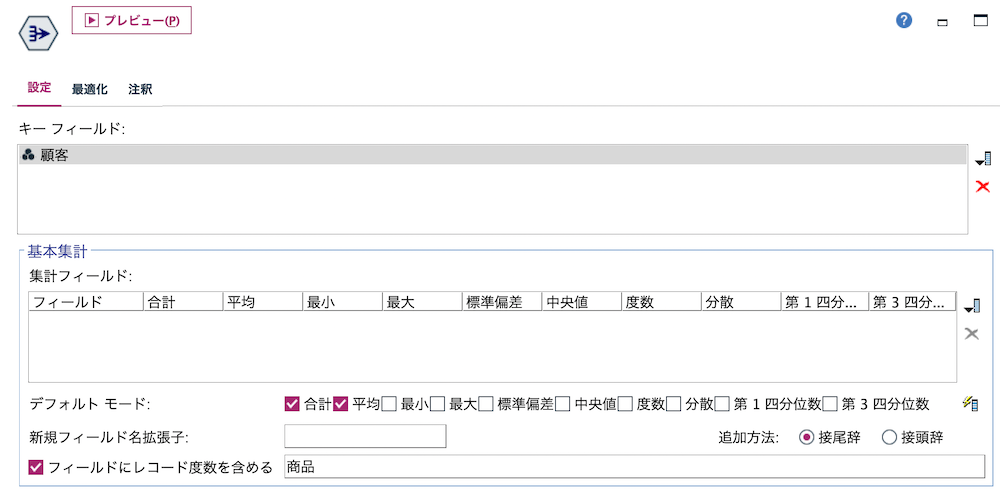Click the 第 1 四分... column header
The image size is (1000, 491).
click(x=825, y=302)
